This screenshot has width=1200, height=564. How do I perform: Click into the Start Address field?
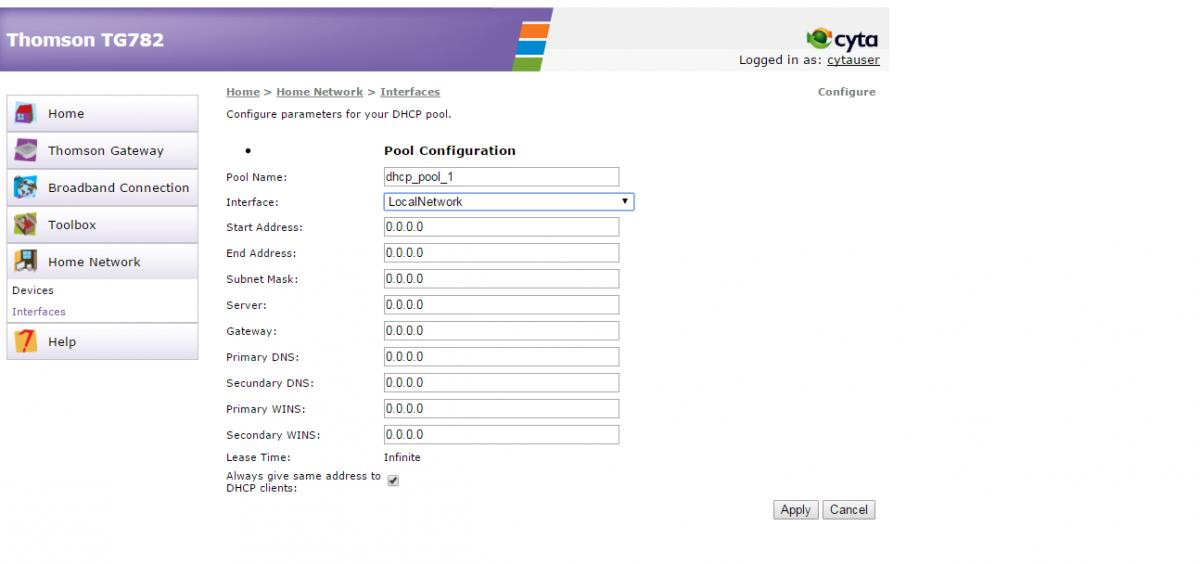tap(501, 227)
